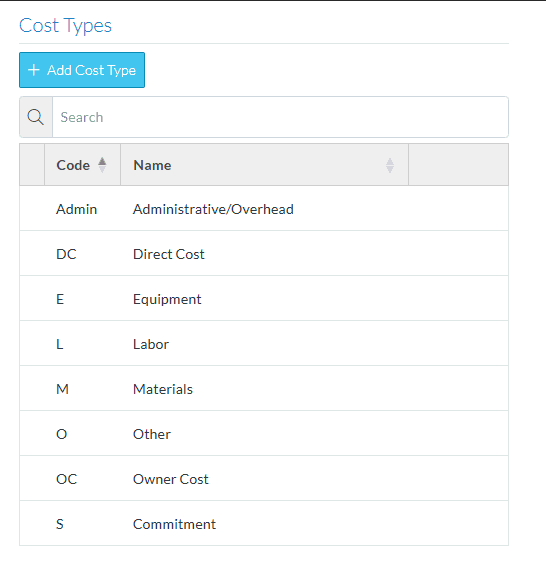Select the Administrative/Overhead row
This screenshot has width=546, height=584.
click(x=264, y=209)
